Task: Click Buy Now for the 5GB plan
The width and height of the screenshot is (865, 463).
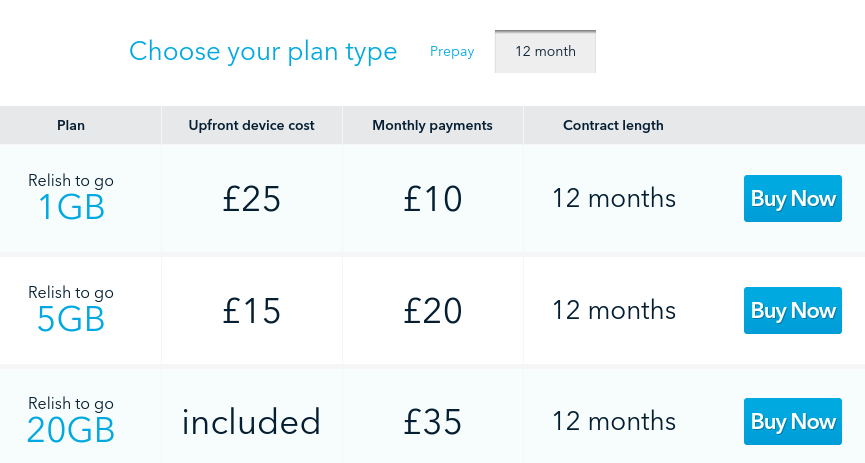Action: 793,310
